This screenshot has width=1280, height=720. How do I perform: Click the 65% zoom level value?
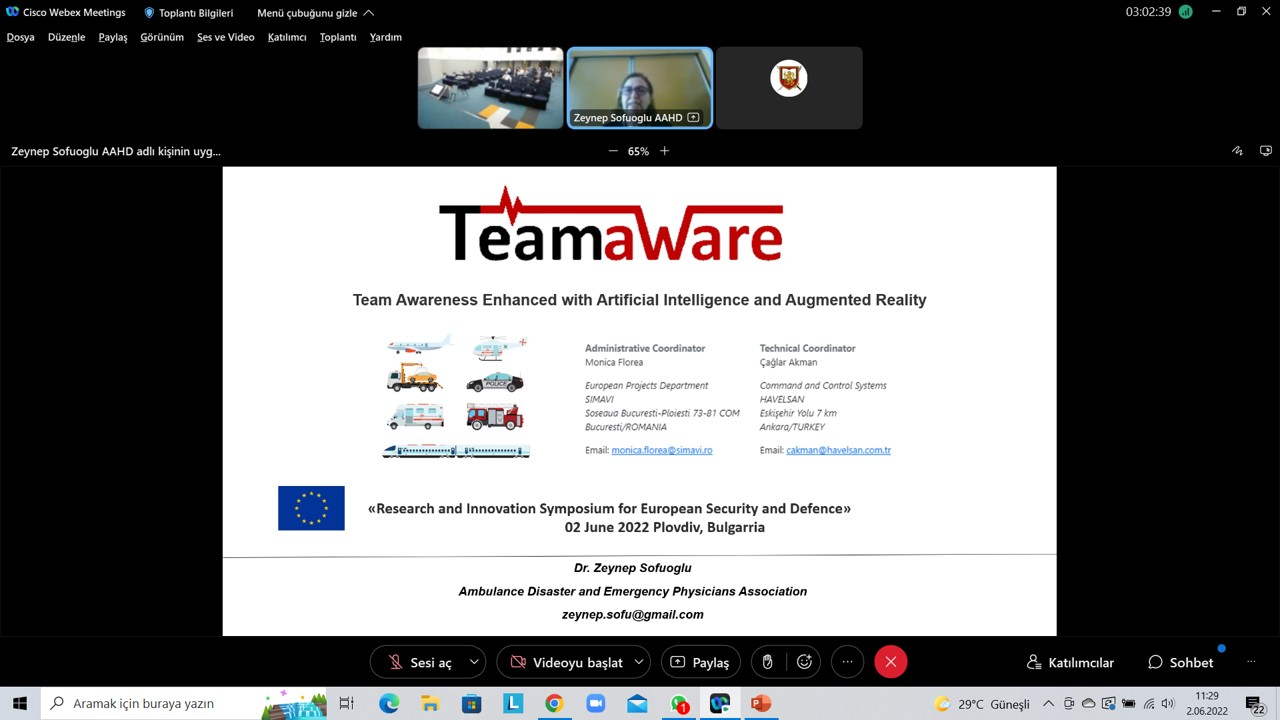point(638,151)
